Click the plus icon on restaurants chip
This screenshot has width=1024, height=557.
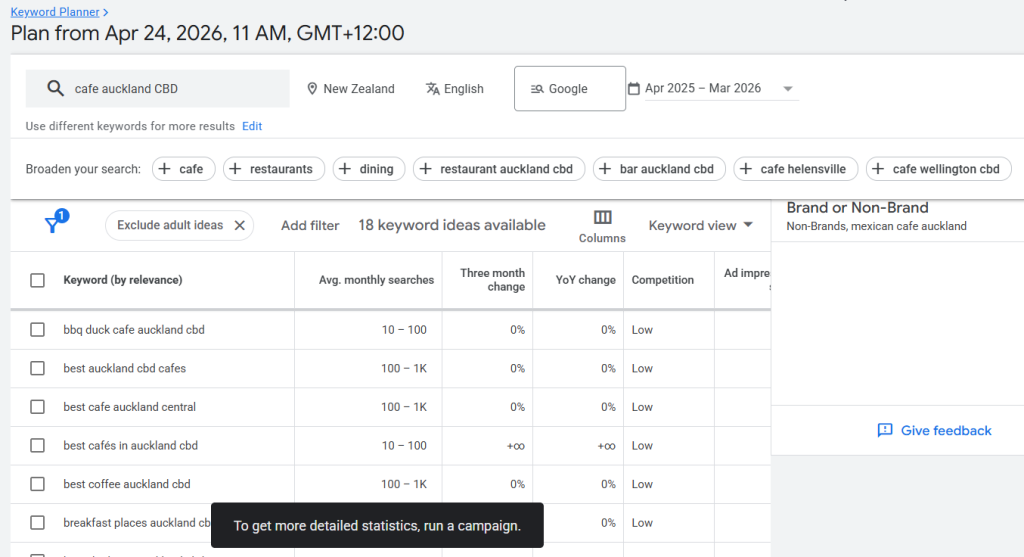click(236, 169)
